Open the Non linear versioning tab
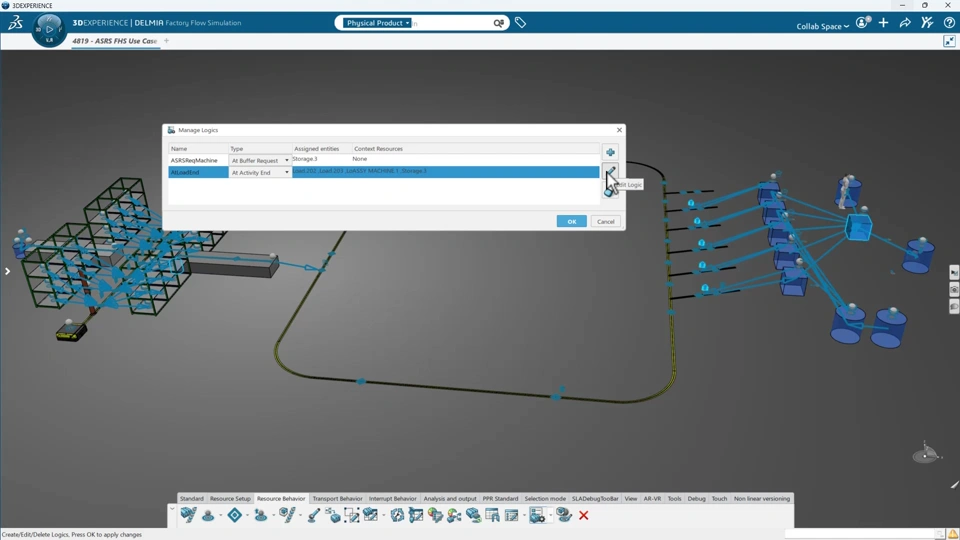Image resolution: width=960 pixels, height=540 pixels. (x=762, y=499)
